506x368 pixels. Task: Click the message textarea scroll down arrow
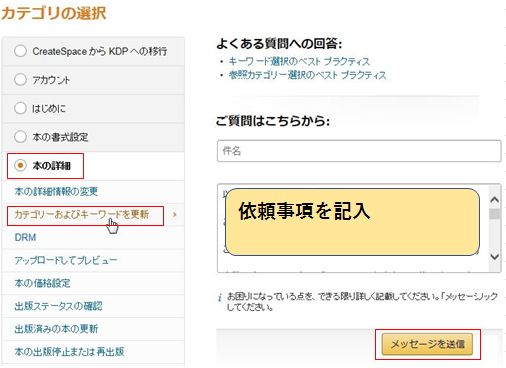coord(495,257)
